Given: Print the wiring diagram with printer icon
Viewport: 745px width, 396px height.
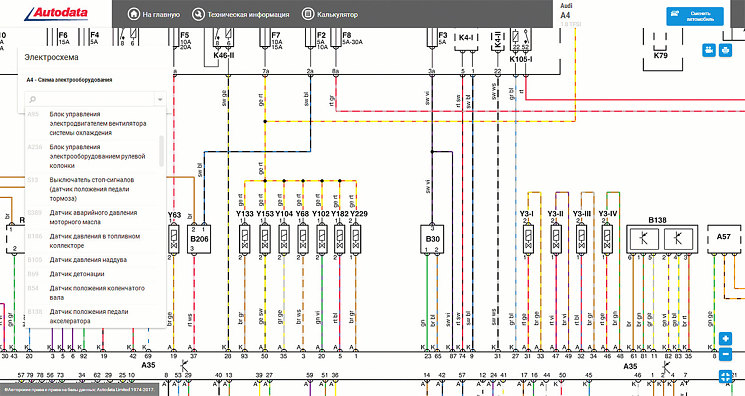Looking at the screenshot, I should (725, 50).
